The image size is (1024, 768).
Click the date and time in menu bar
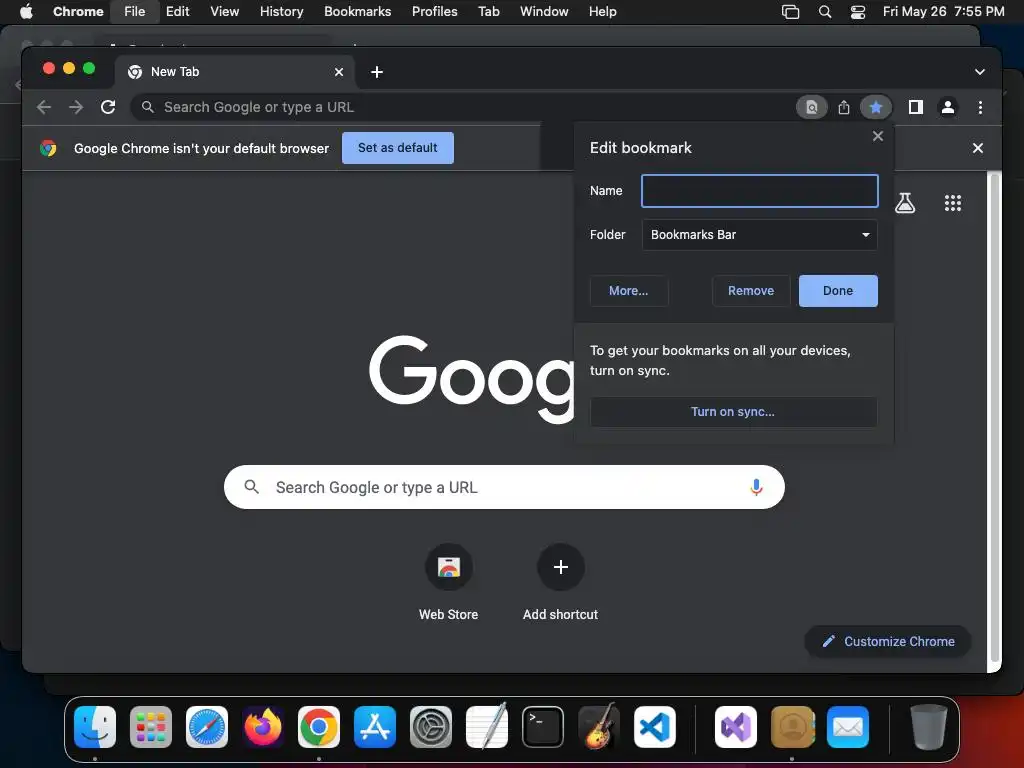944,12
